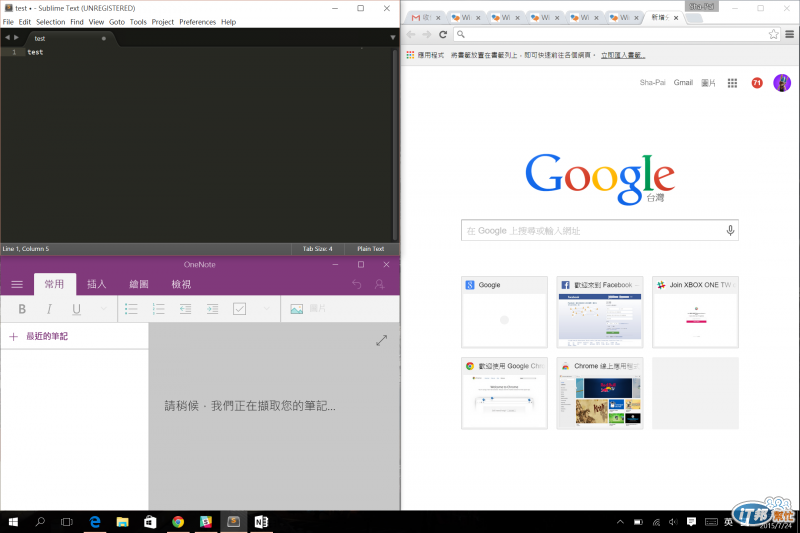The image size is (800, 533).
Task: Switch to 繪圖 tab in OneNote
Action: point(139,284)
